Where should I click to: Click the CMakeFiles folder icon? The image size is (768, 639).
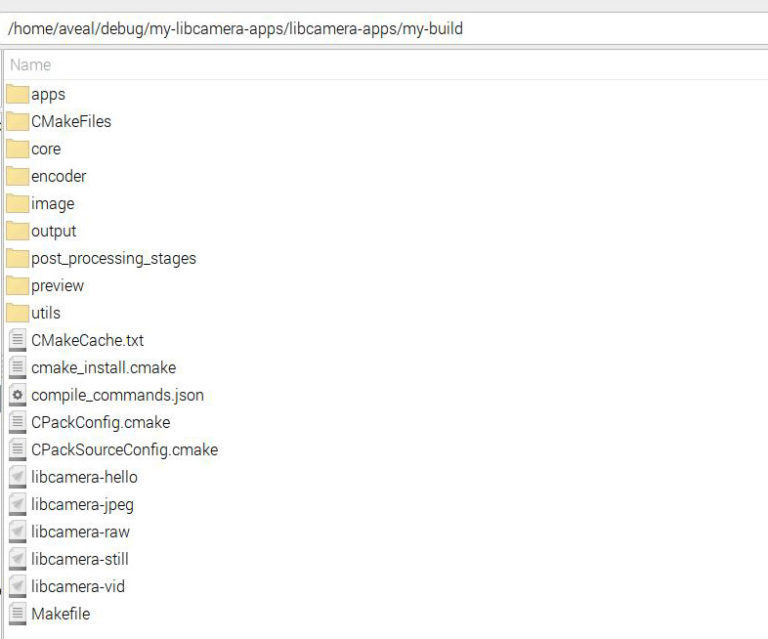tap(17, 121)
